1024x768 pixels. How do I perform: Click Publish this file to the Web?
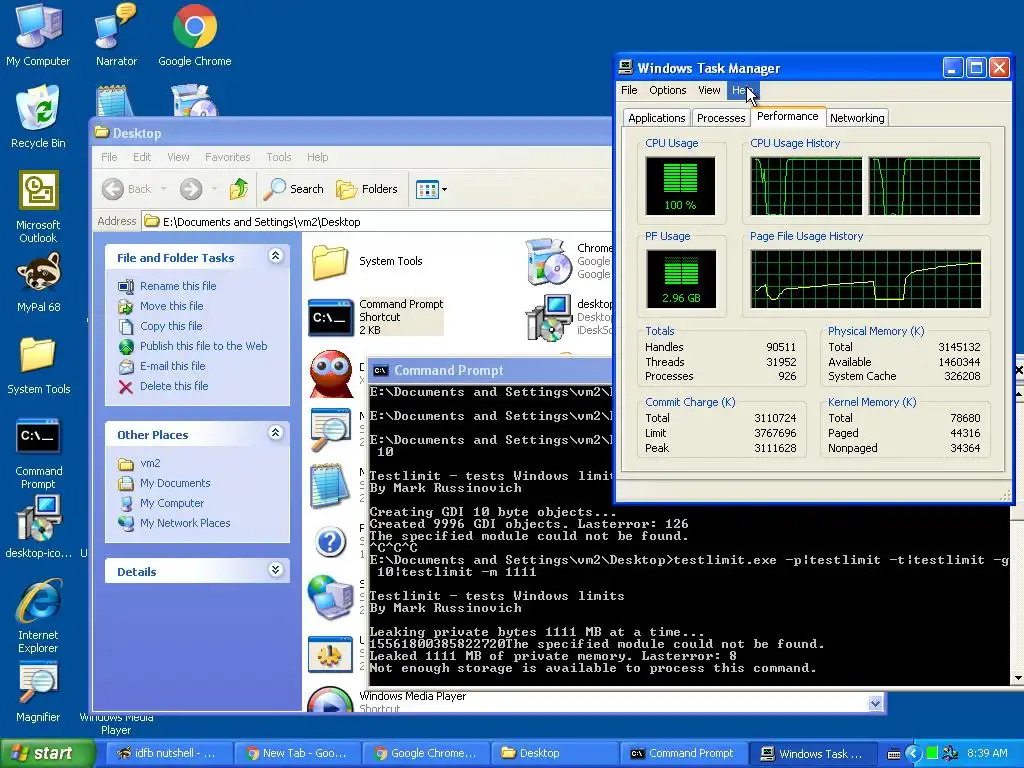click(x=204, y=346)
